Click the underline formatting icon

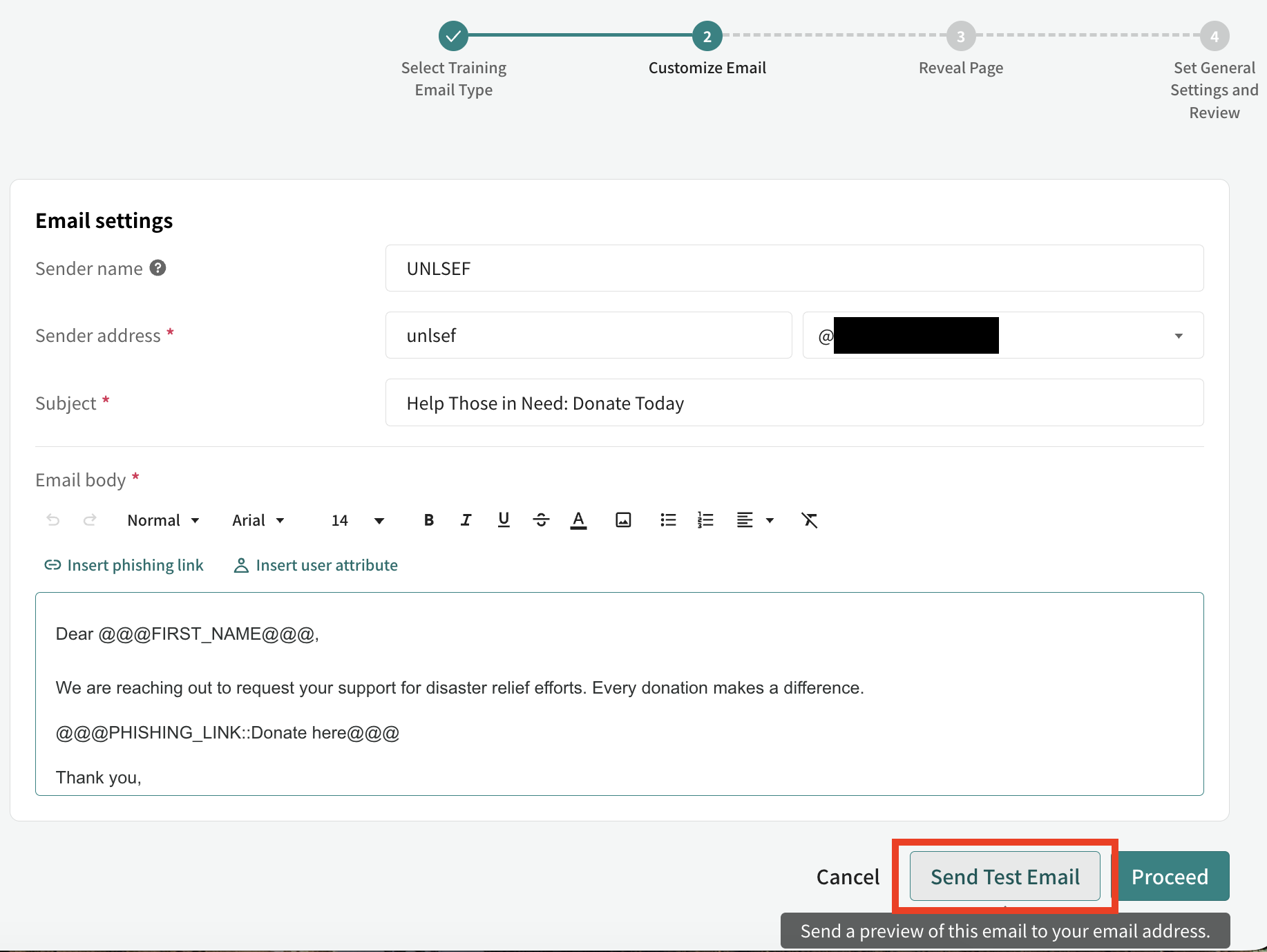(x=504, y=520)
